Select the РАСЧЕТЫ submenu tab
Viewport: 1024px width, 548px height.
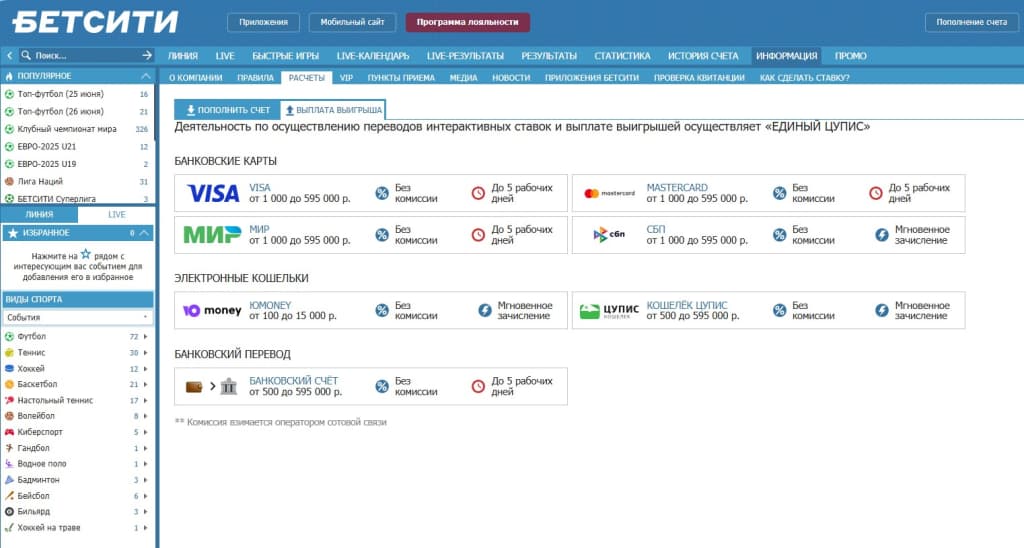(306, 78)
